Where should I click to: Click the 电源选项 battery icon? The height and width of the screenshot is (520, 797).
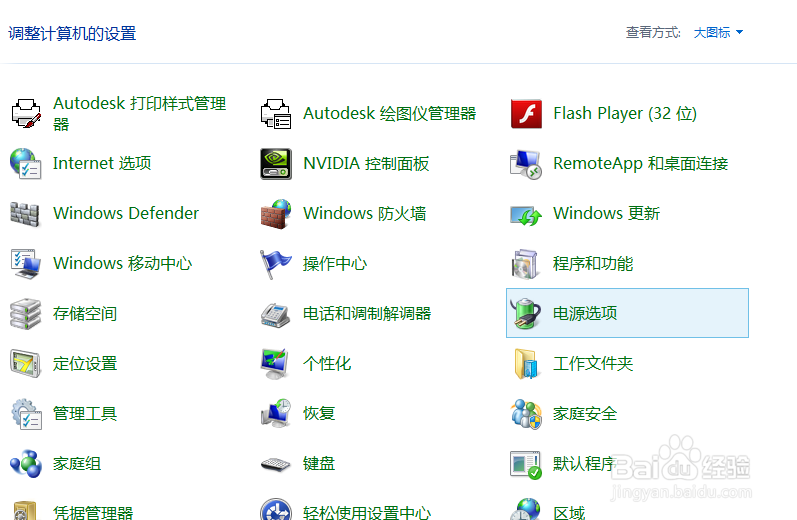(526, 313)
